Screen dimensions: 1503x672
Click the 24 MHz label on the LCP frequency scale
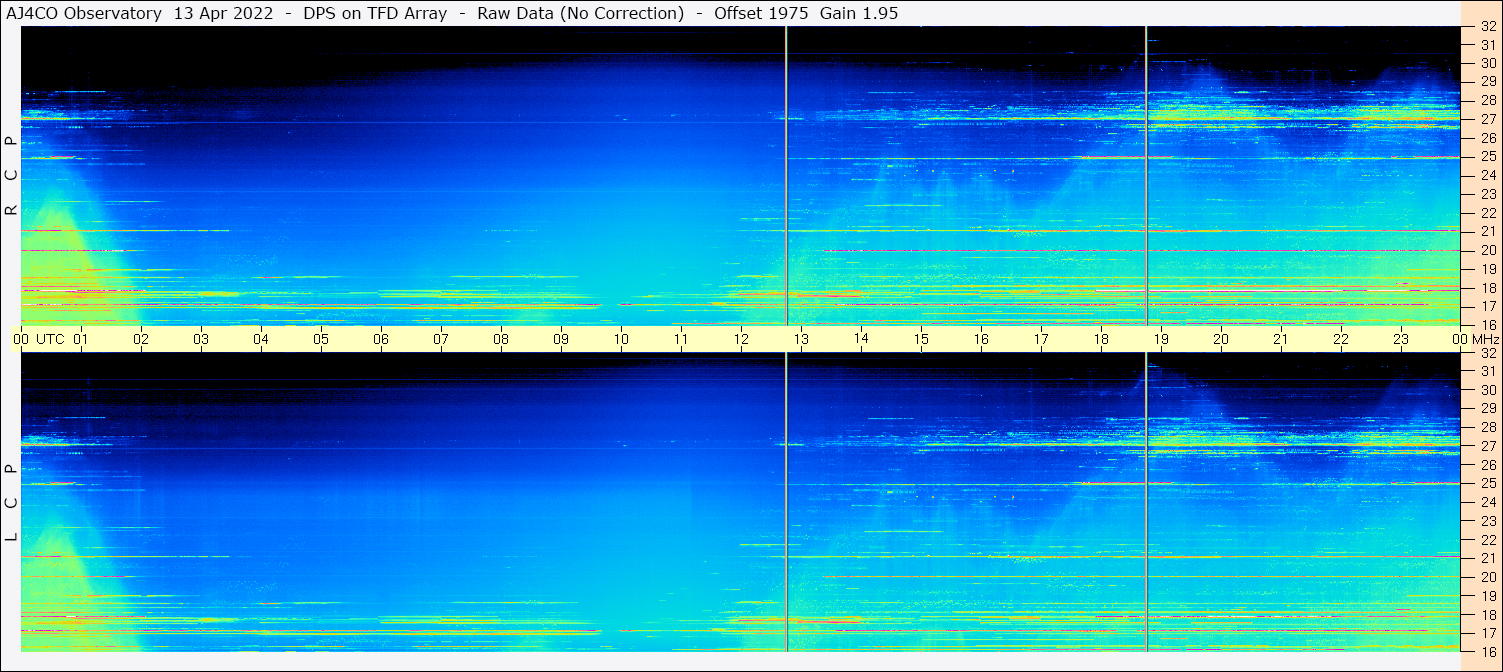tap(1488, 502)
